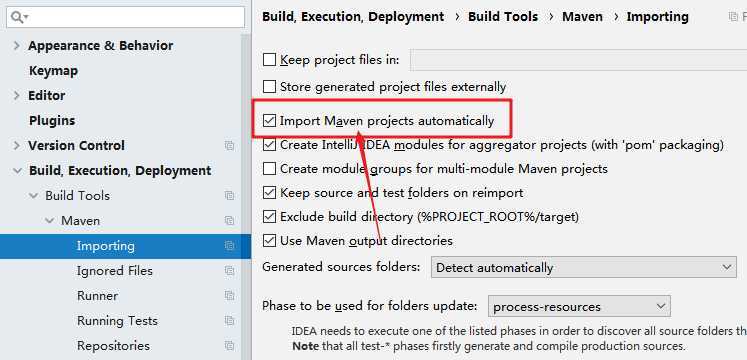The width and height of the screenshot is (747, 360).
Task: Select Version Control tree item
Action: 76,146
